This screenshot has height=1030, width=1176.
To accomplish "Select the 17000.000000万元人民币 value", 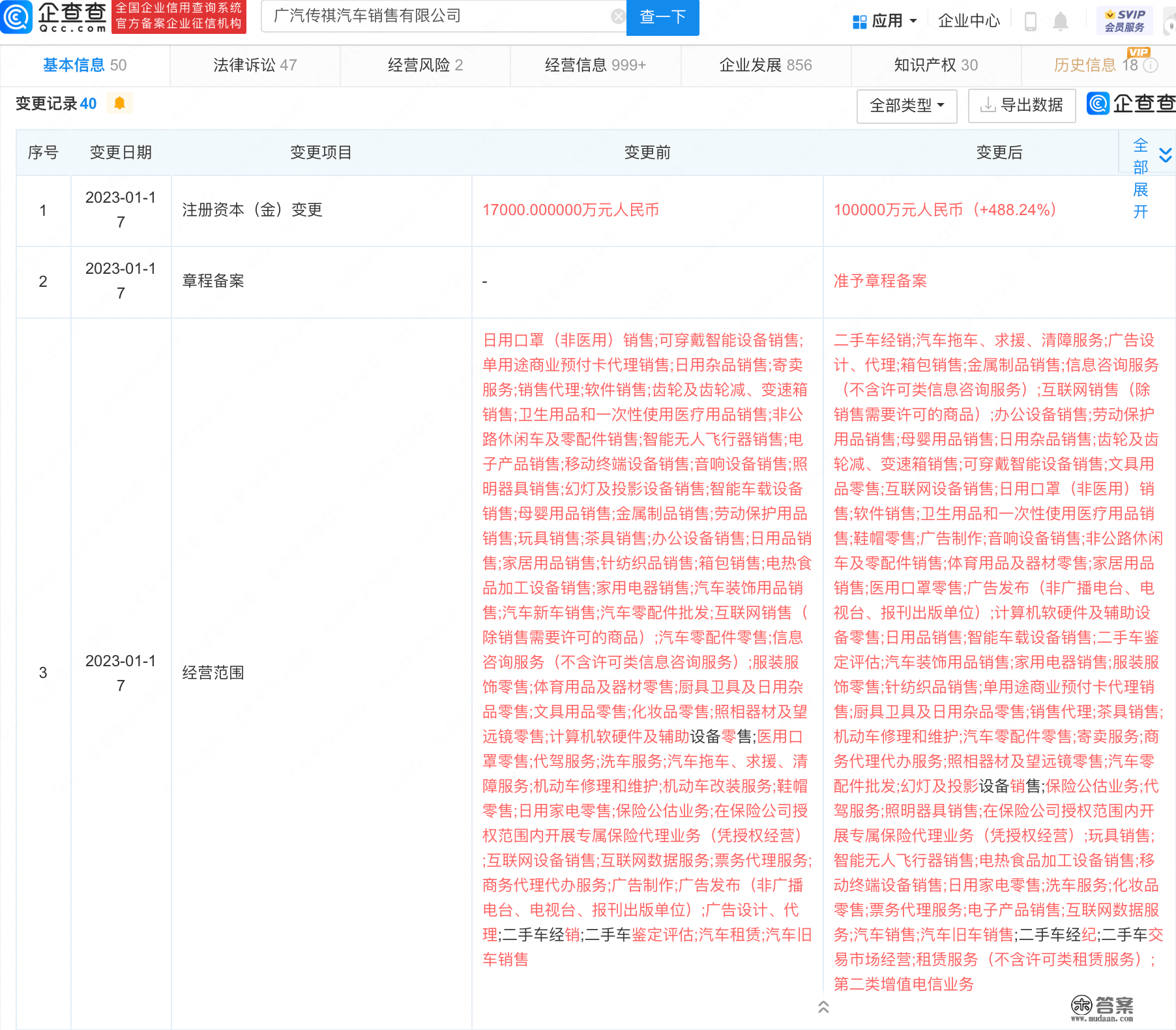I will point(570,210).
